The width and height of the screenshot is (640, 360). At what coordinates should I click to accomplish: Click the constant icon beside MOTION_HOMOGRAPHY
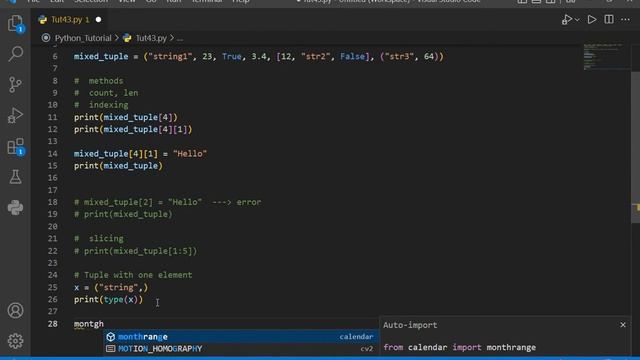110,349
